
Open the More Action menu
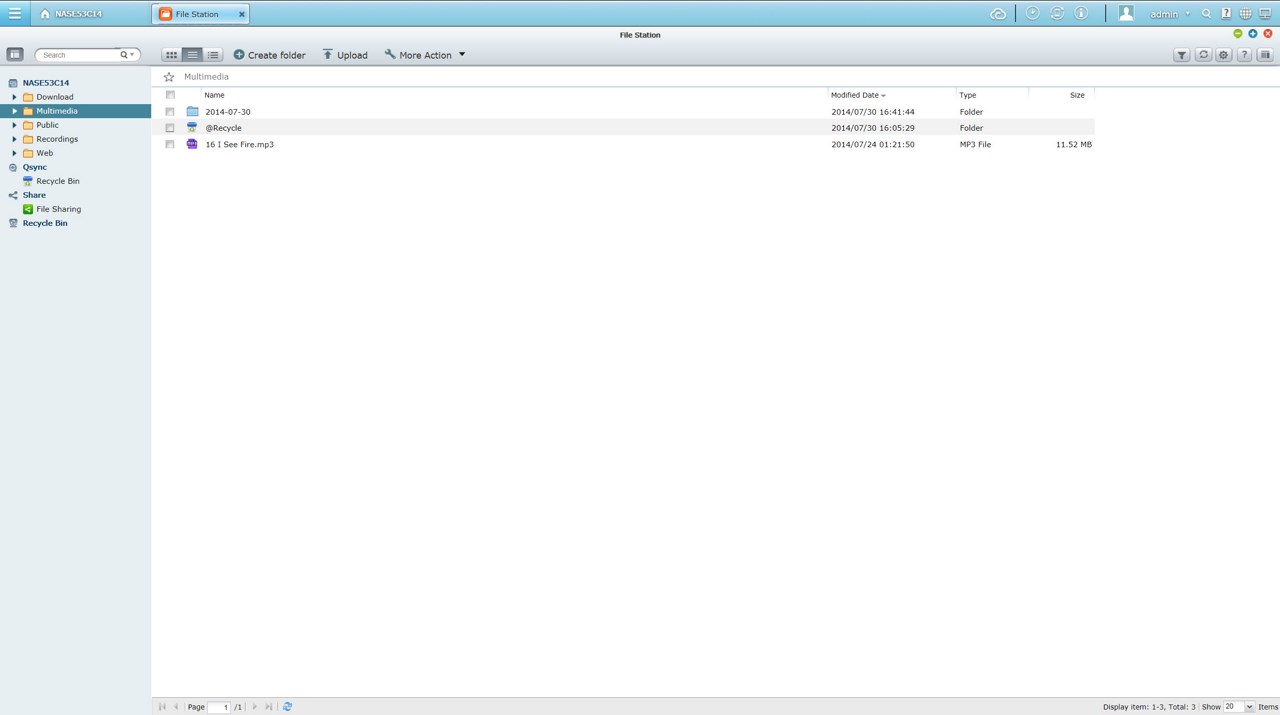[x=425, y=55]
